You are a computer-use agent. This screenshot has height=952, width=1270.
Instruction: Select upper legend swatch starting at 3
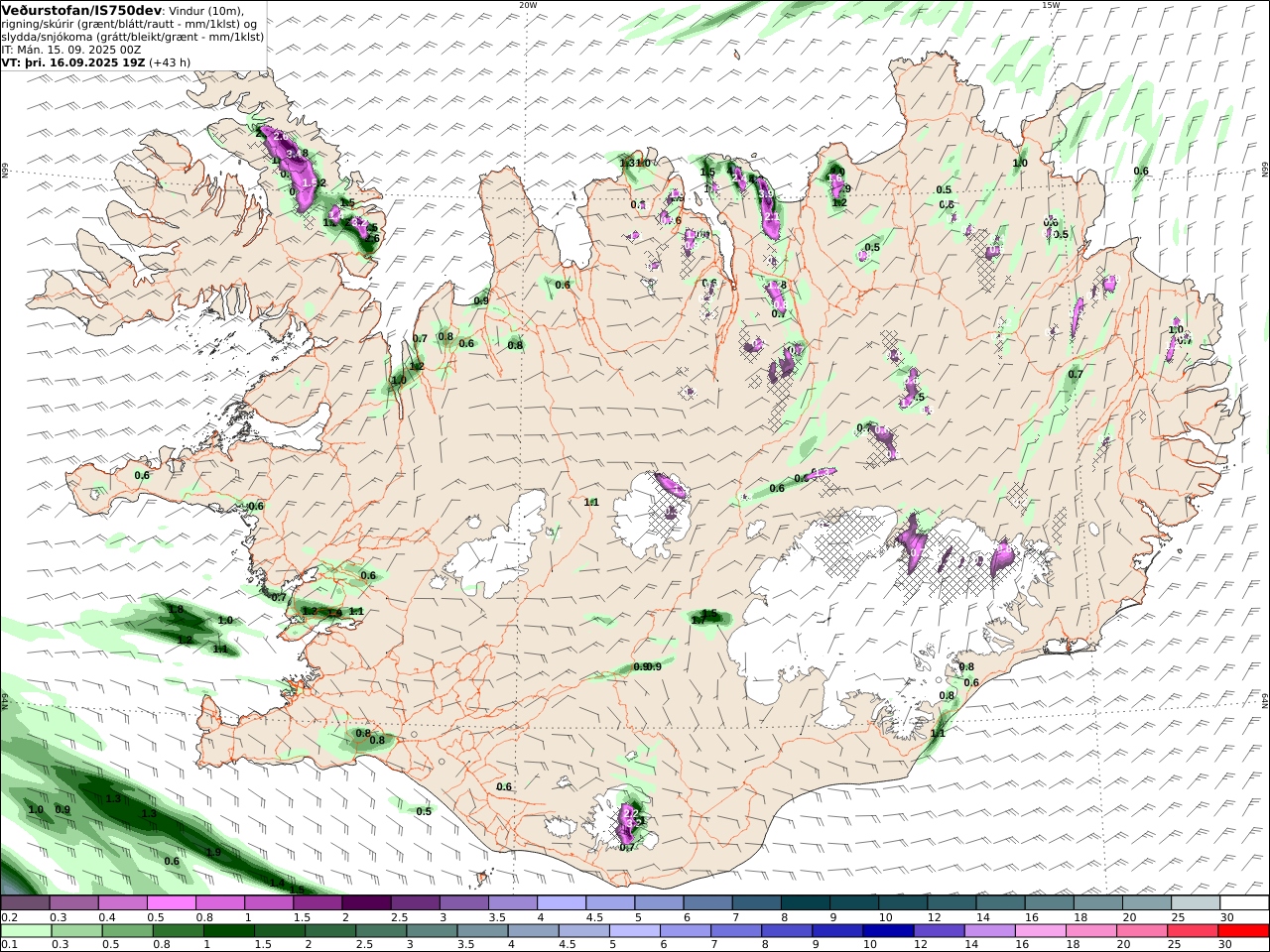point(463,902)
